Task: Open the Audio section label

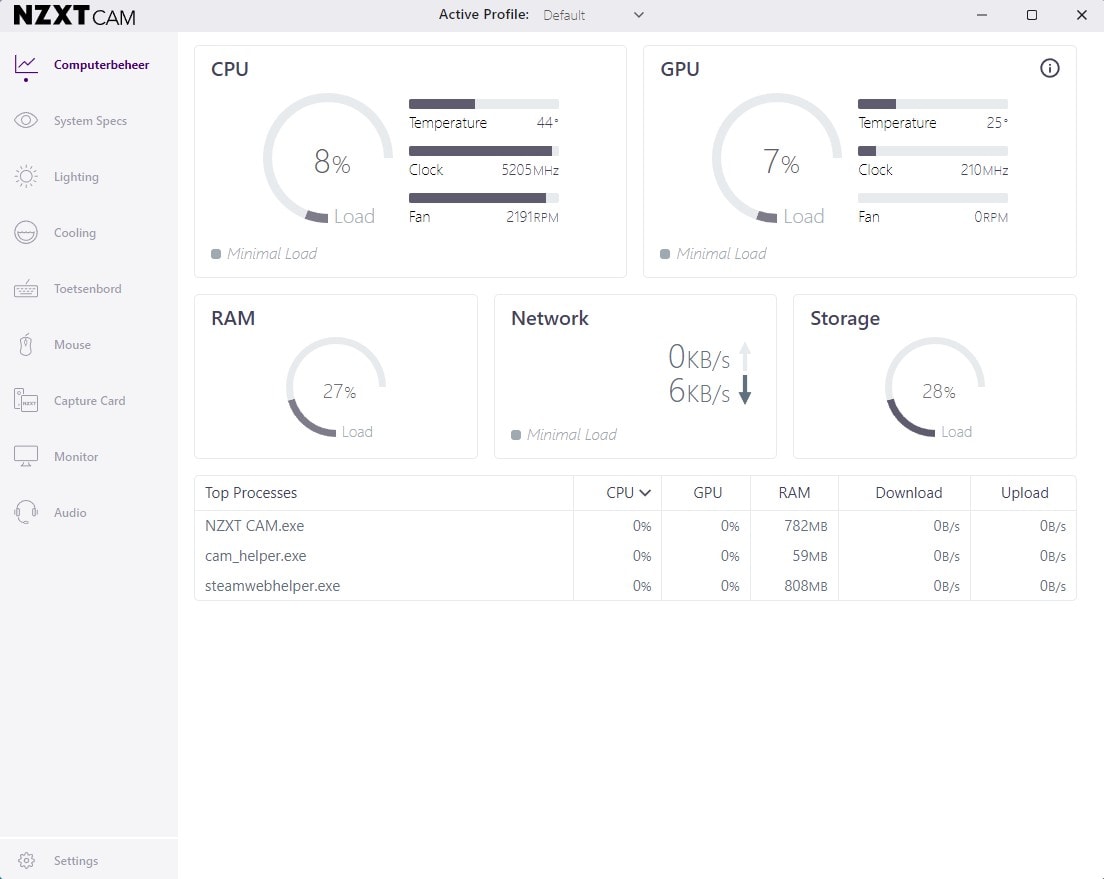Action: (70, 513)
